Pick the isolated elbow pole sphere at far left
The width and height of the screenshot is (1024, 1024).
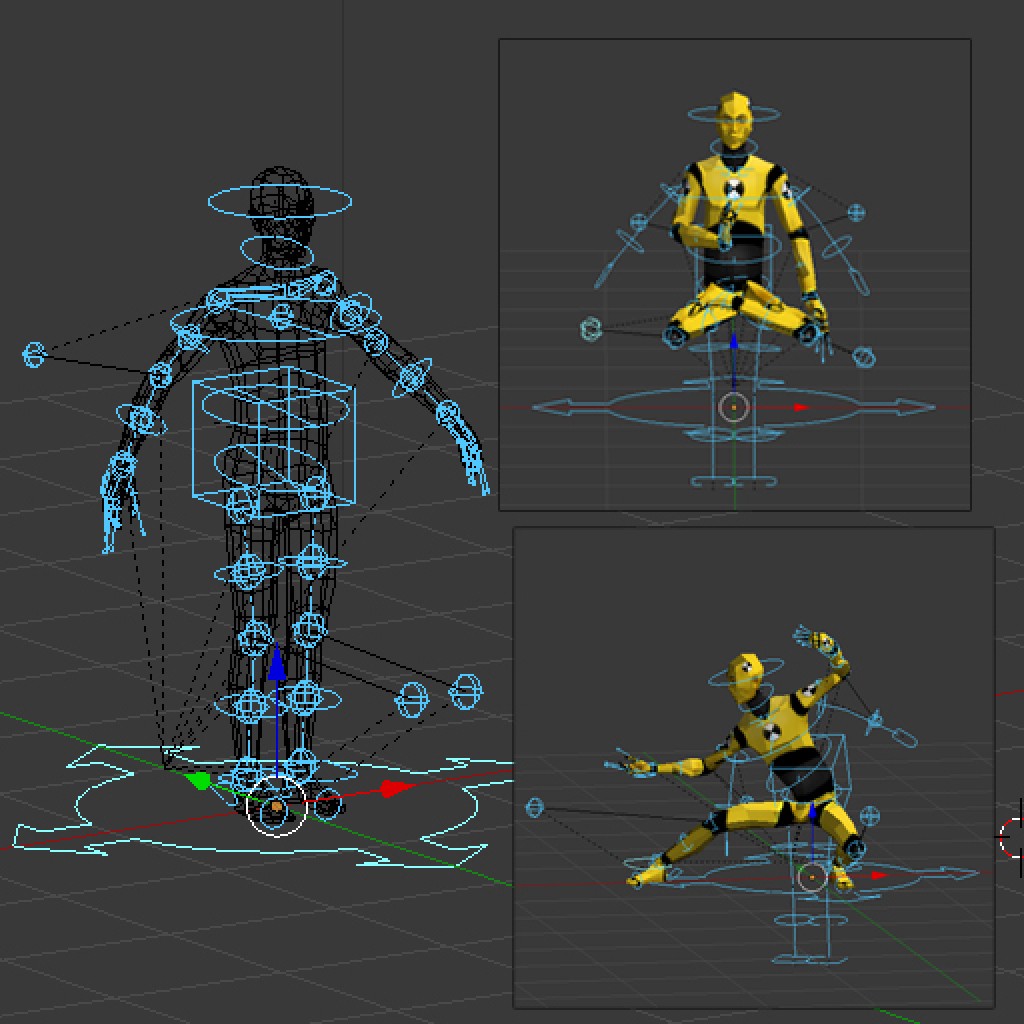coord(35,354)
